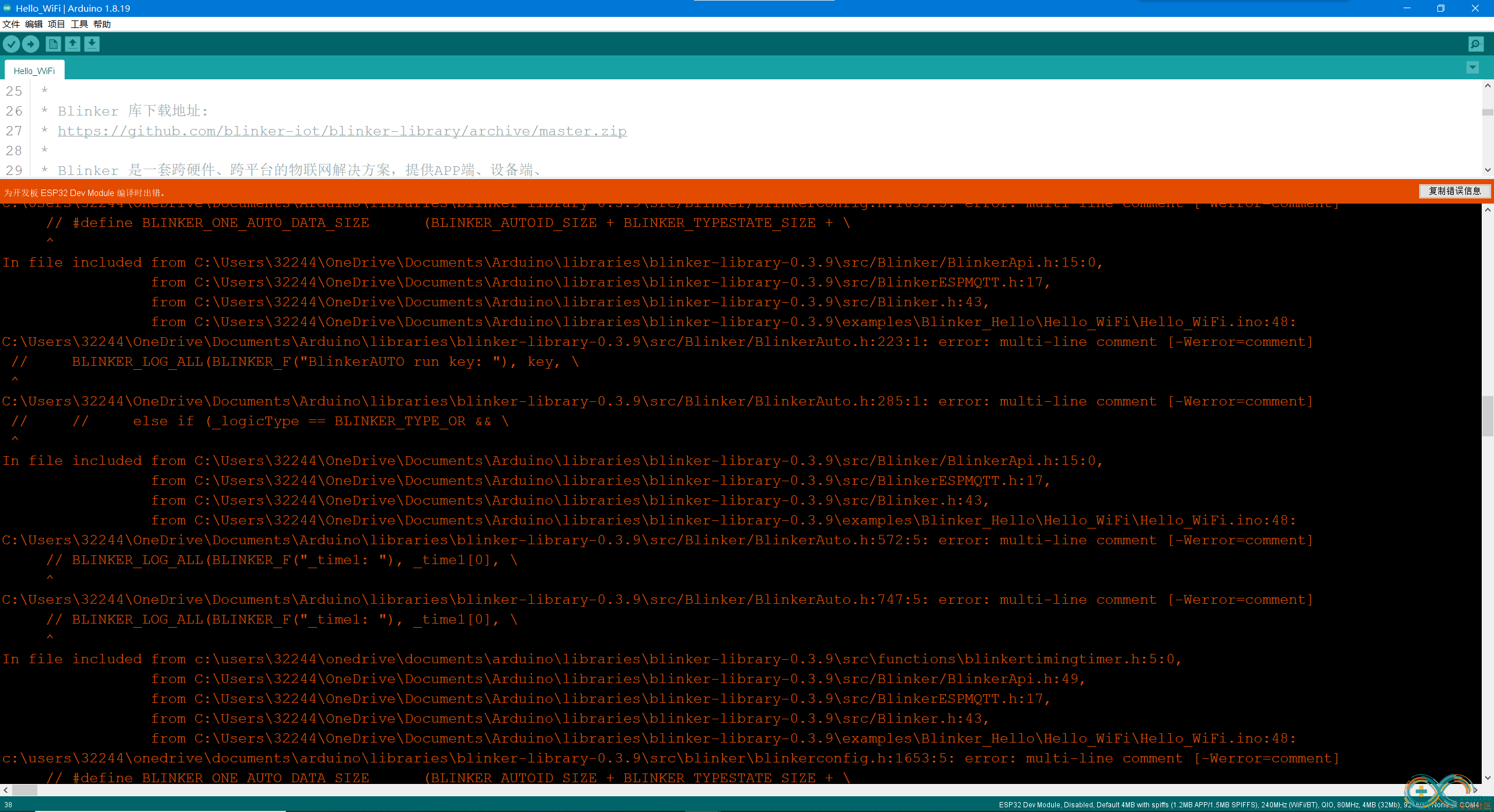
Task: Open the 编辑 menu
Action: click(x=34, y=24)
